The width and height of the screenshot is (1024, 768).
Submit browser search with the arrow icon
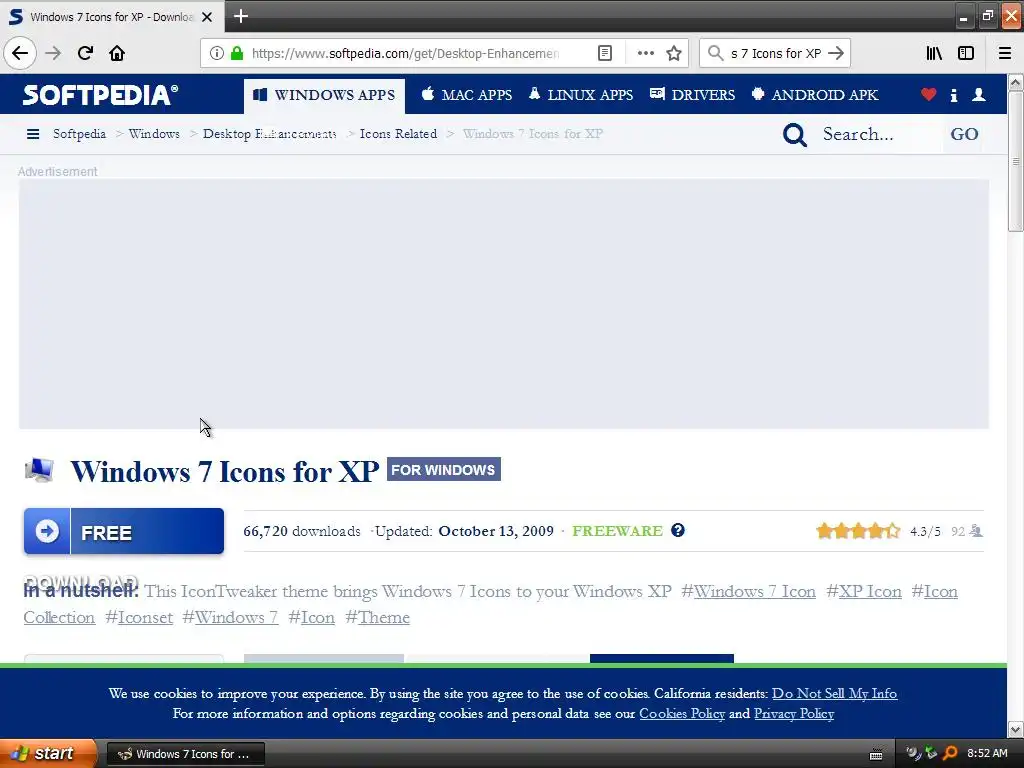click(x=836, y=53)
